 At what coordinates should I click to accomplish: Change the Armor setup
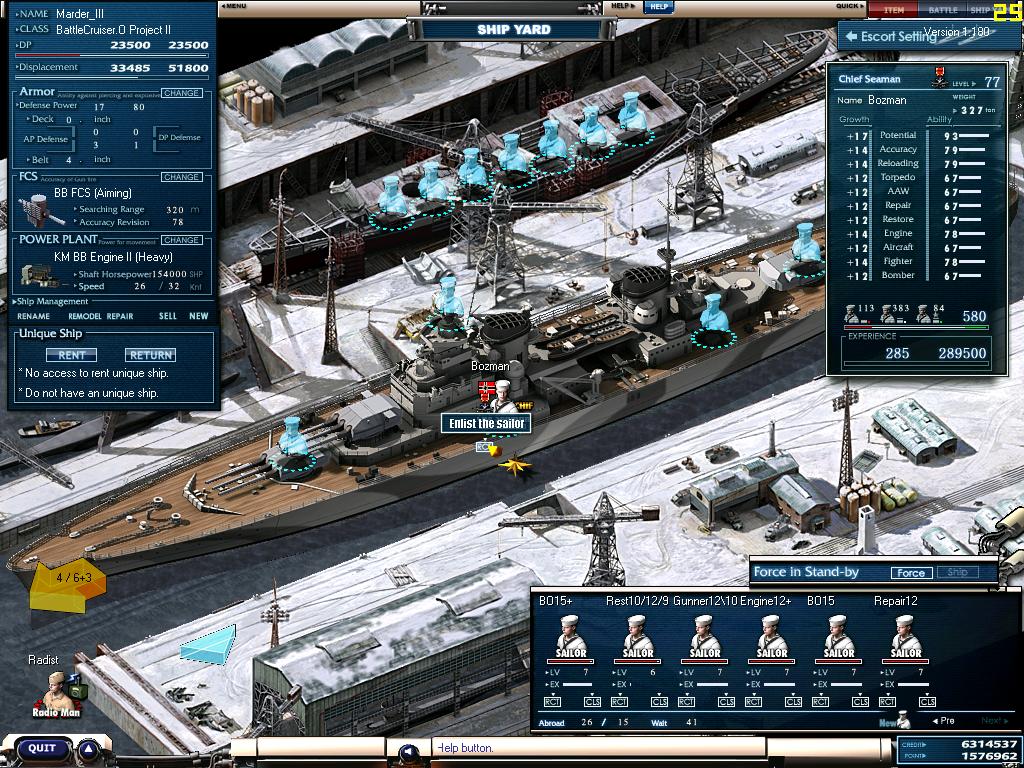click(x=182, y=93)
